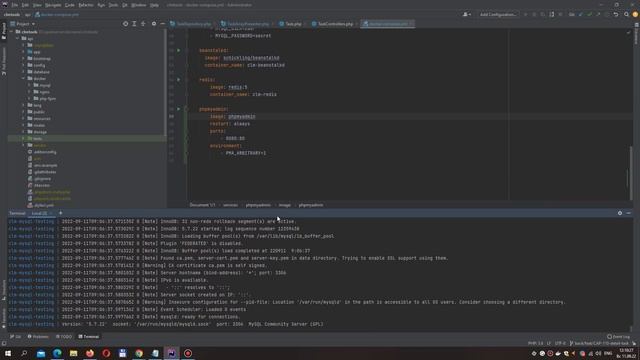
Task: Open Event Log in status bar
Action: click(618, 337)
